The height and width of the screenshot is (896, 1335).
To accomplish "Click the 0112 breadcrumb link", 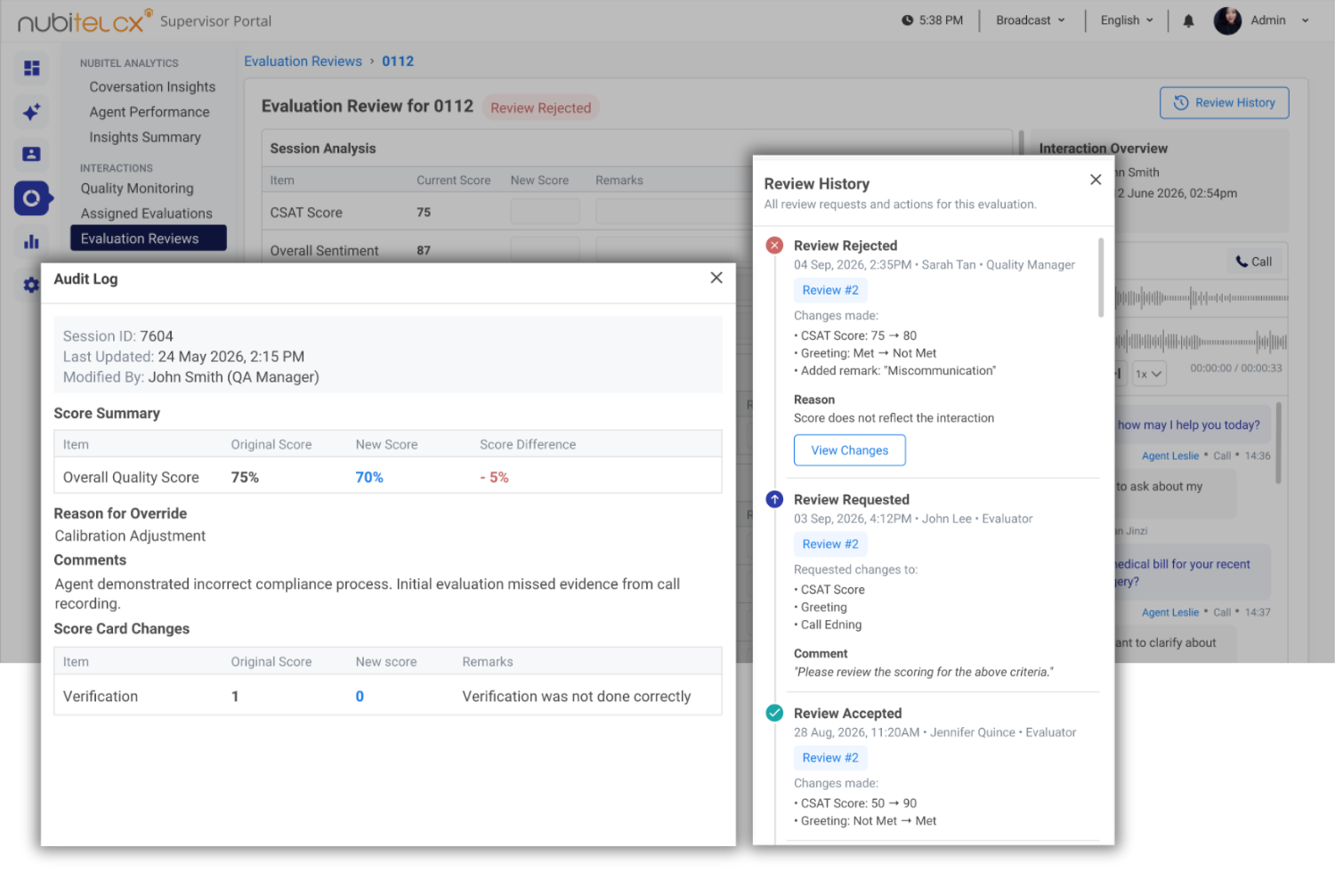I will [x=398, y=61].
